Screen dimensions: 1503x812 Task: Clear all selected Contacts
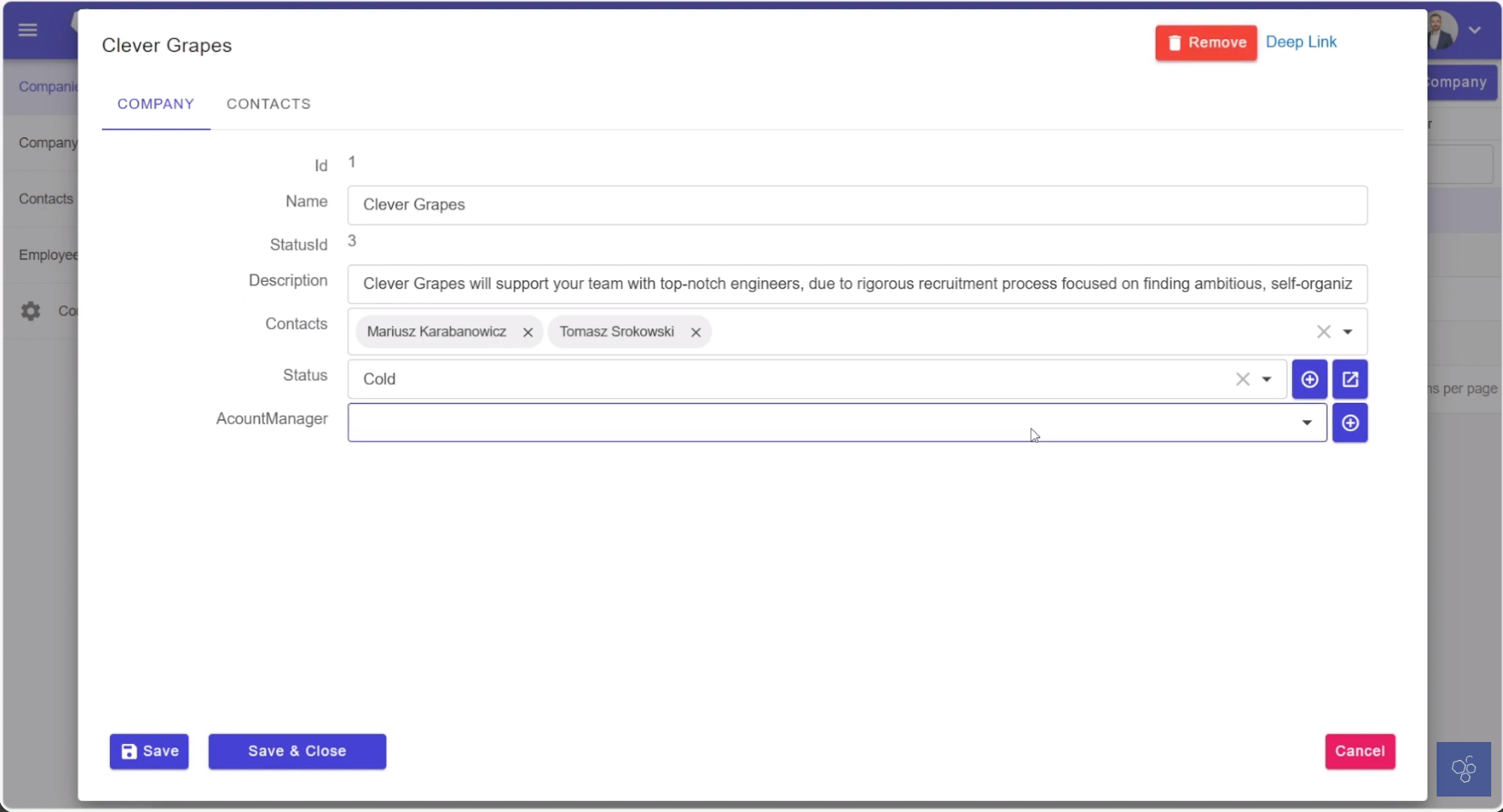[x=1324, y=332]
